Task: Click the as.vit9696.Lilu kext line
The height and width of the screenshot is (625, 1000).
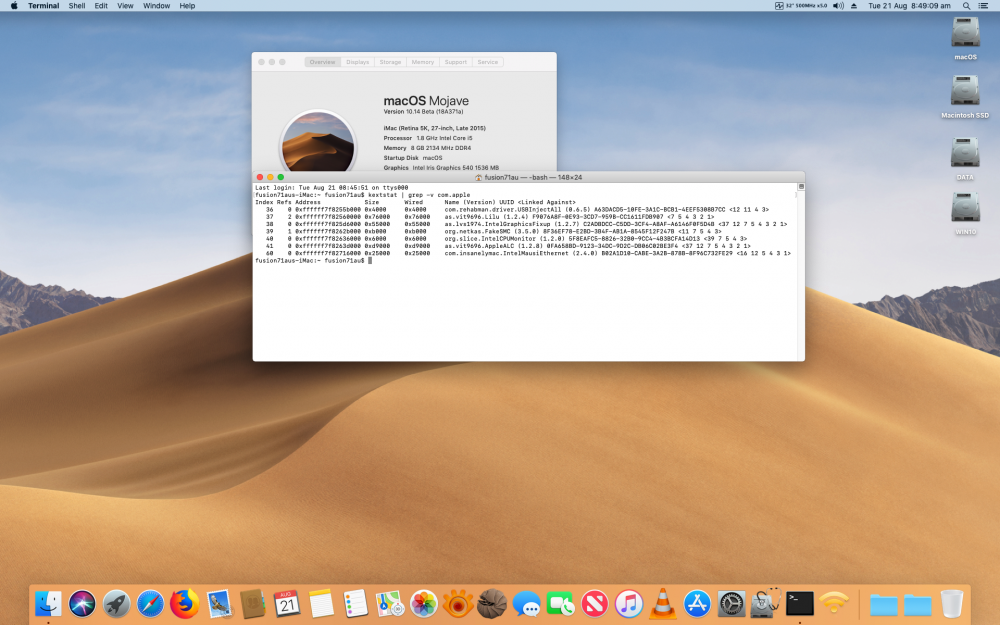Action: pos(488,217)
